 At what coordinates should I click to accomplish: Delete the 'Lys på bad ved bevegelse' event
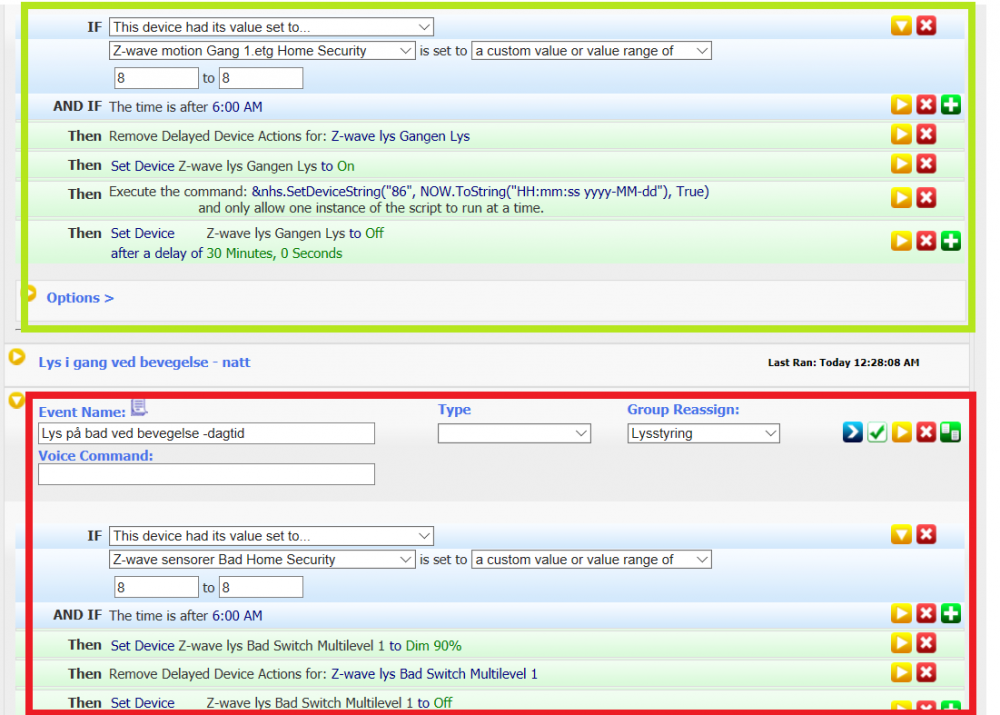926,432
